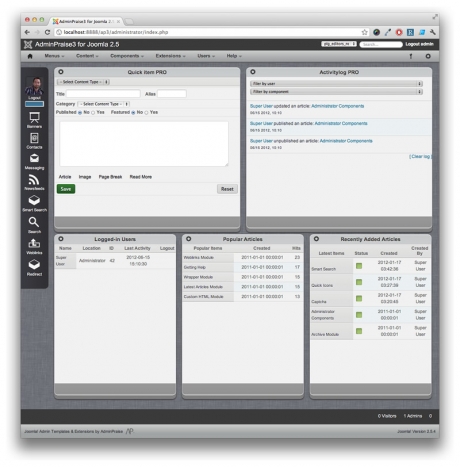Viewport: 460px width, 467px height.
Task: Toggle status of Administrator Components article
Action: [x=359, y=315]
